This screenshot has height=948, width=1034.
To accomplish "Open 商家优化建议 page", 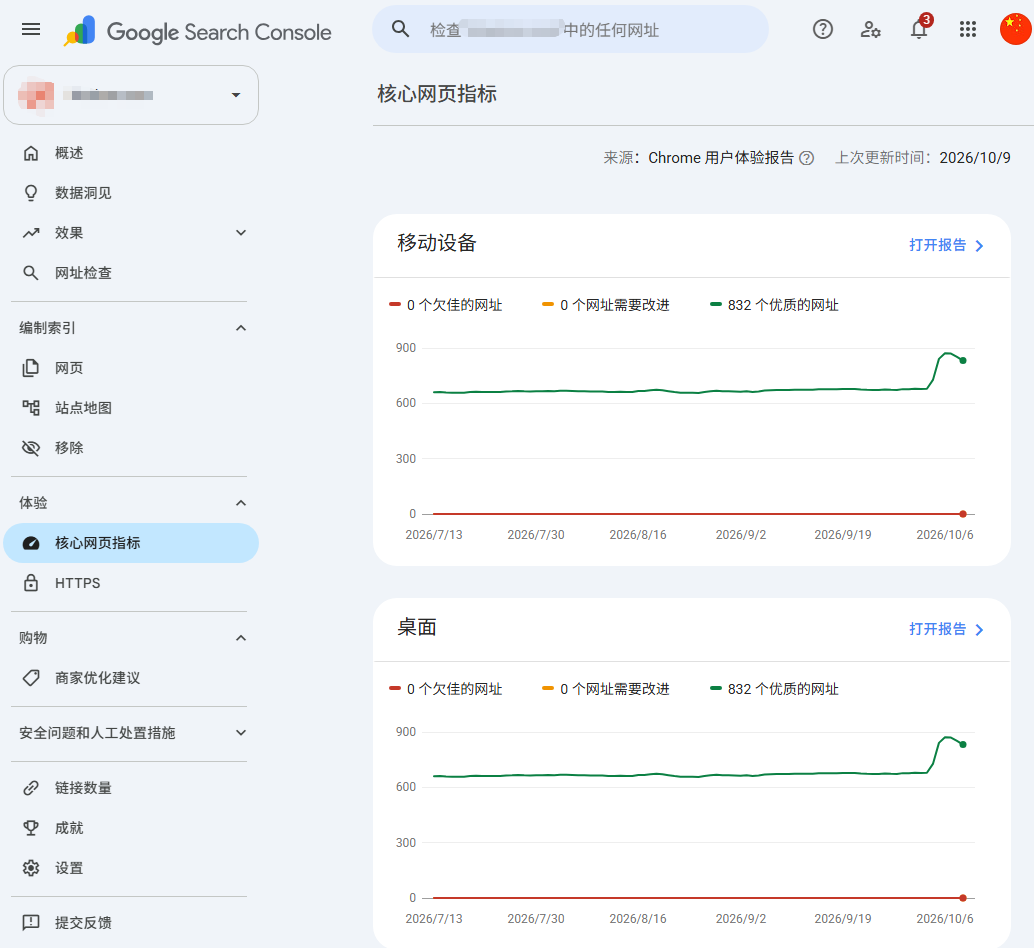I will coord(131,678).
